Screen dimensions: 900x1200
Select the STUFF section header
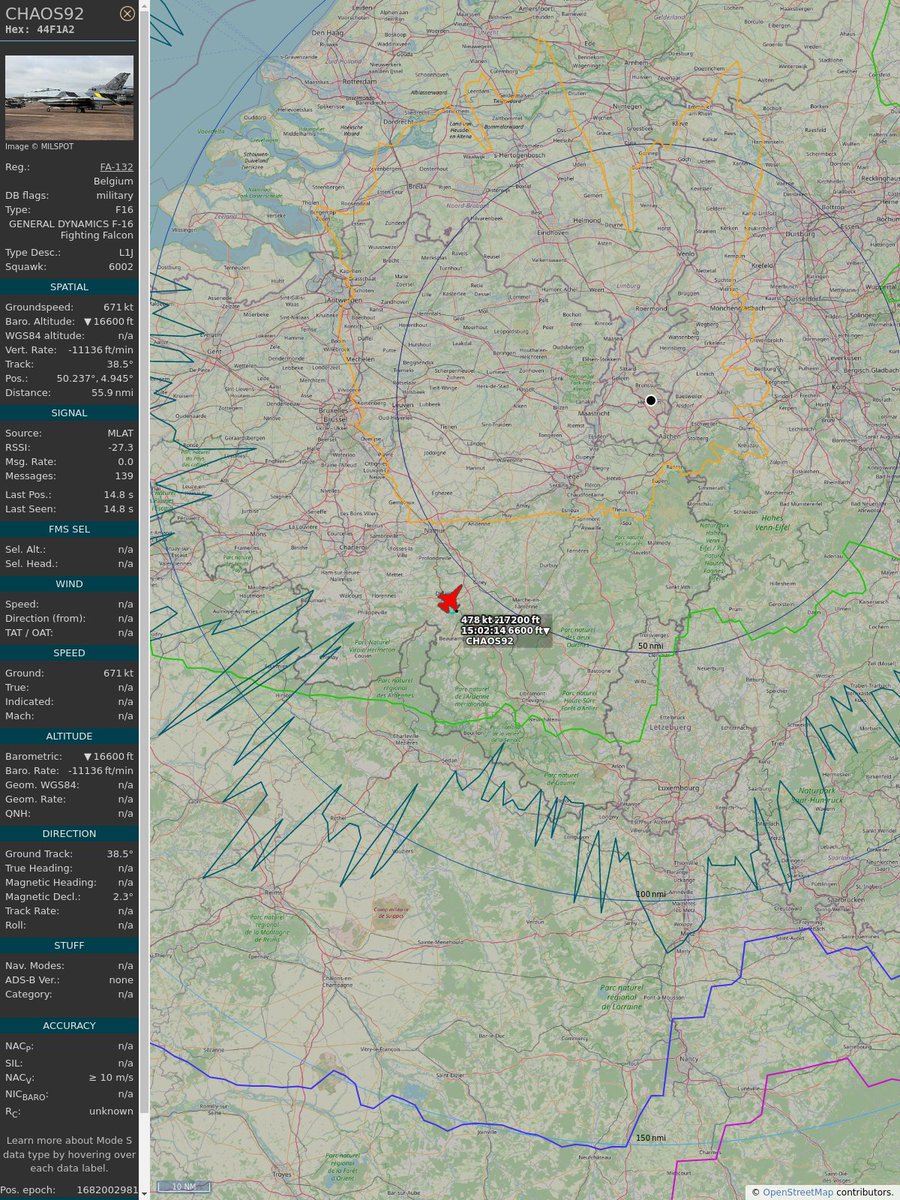(70, 945)
